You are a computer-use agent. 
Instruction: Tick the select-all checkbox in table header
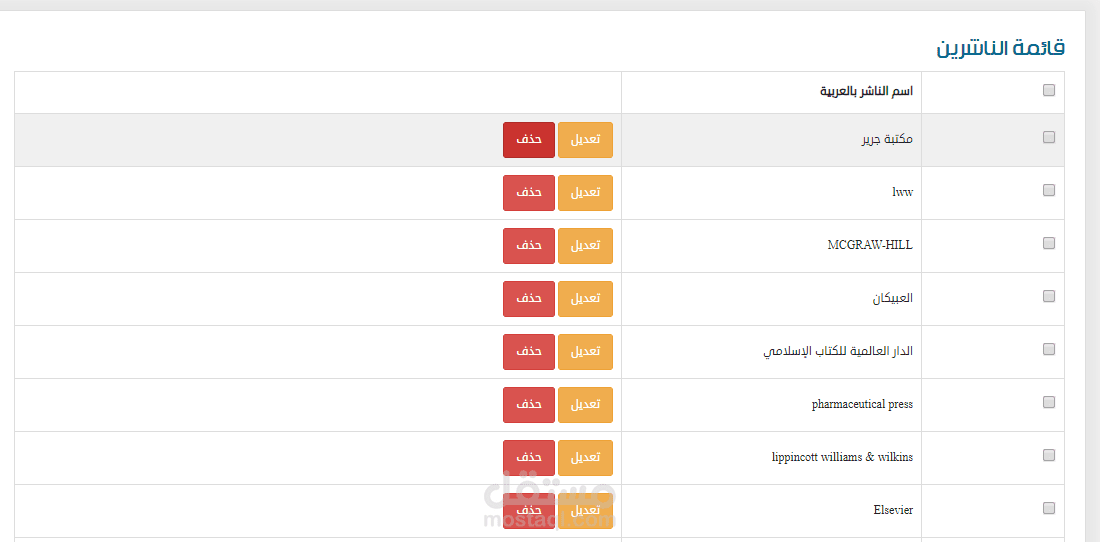coord(1049,91)
